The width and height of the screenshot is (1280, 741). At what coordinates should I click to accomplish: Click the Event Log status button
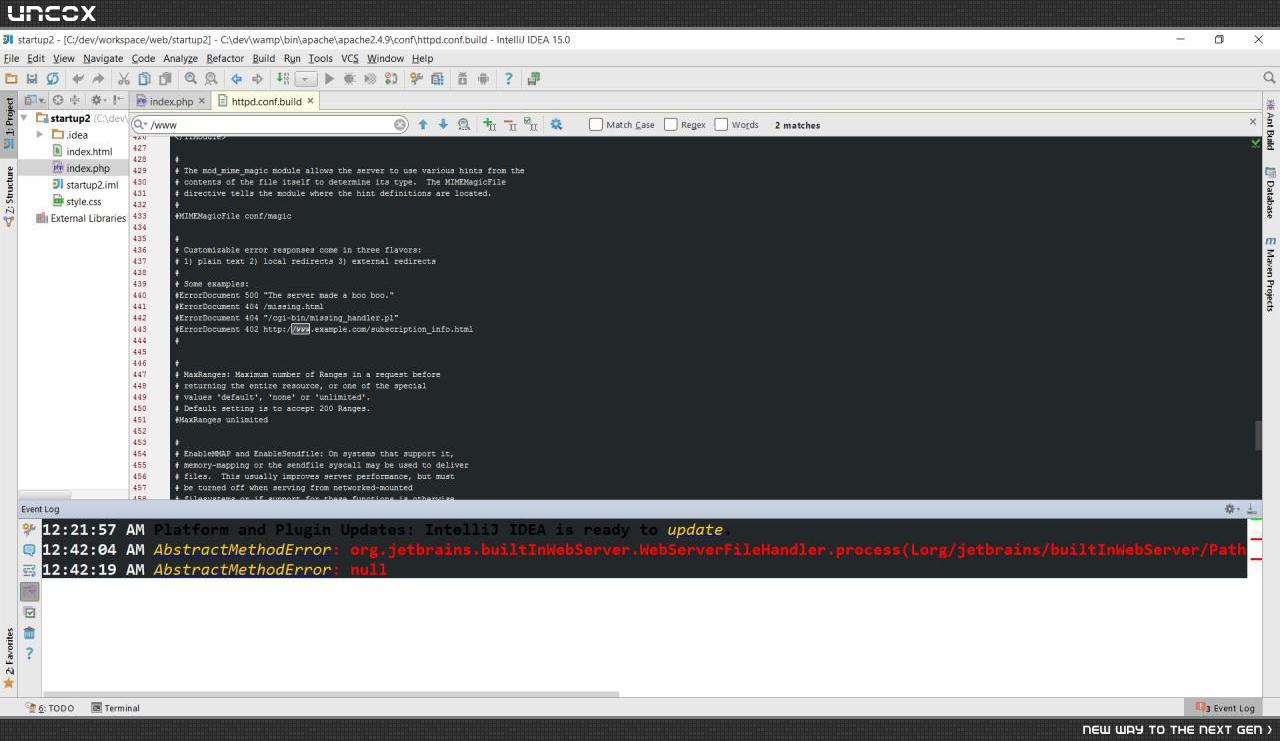pyautogui.click(x=1225, y=708)
